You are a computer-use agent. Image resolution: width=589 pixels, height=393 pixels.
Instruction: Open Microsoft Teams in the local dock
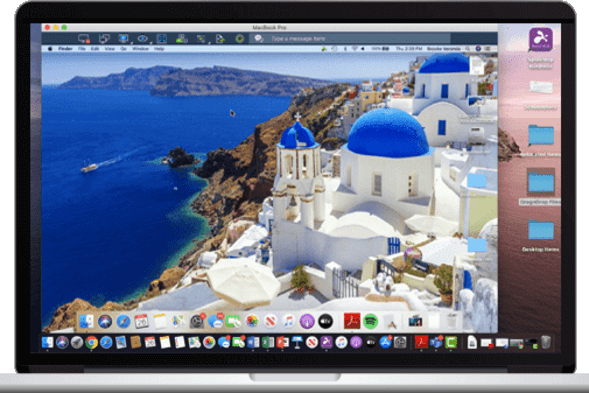(x=436, y=342)
